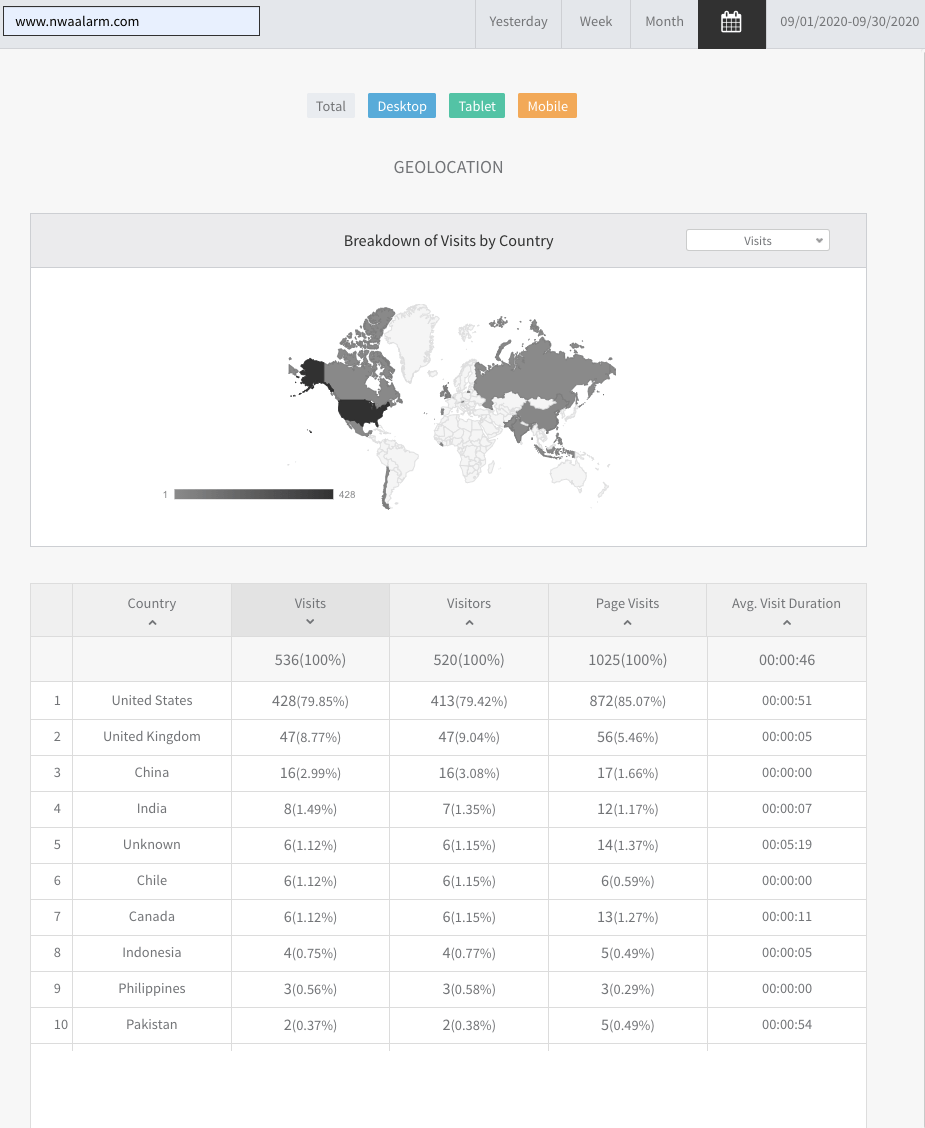The width and height of the screenshot is (925, 1128).
Task: Filter by Desktop devices
Action: [402, 106]
